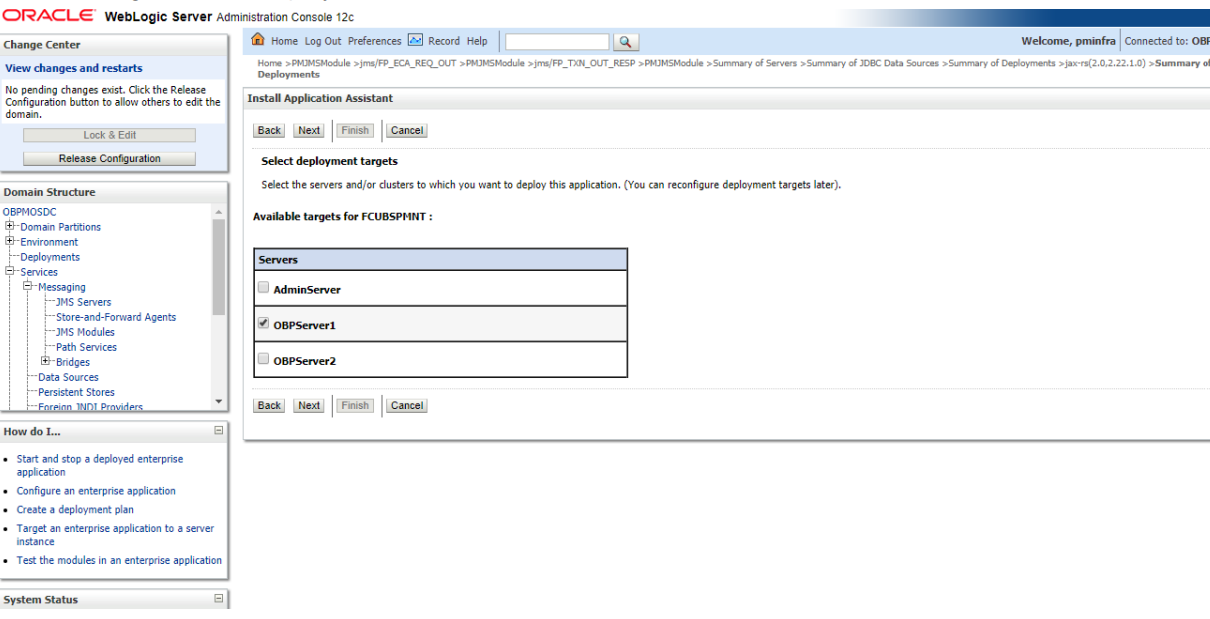Open Data Sources tree item
This screenshot has height=619, width=1210.
click(68, 377)
